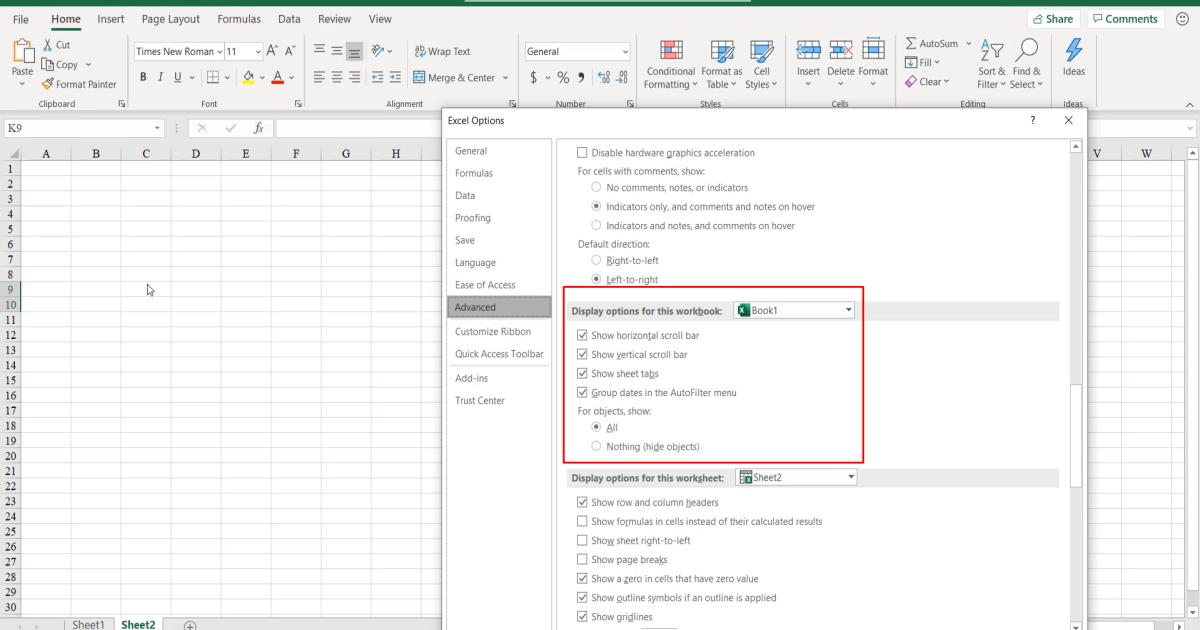Pick a font color from the swatch

coord(278,77)
